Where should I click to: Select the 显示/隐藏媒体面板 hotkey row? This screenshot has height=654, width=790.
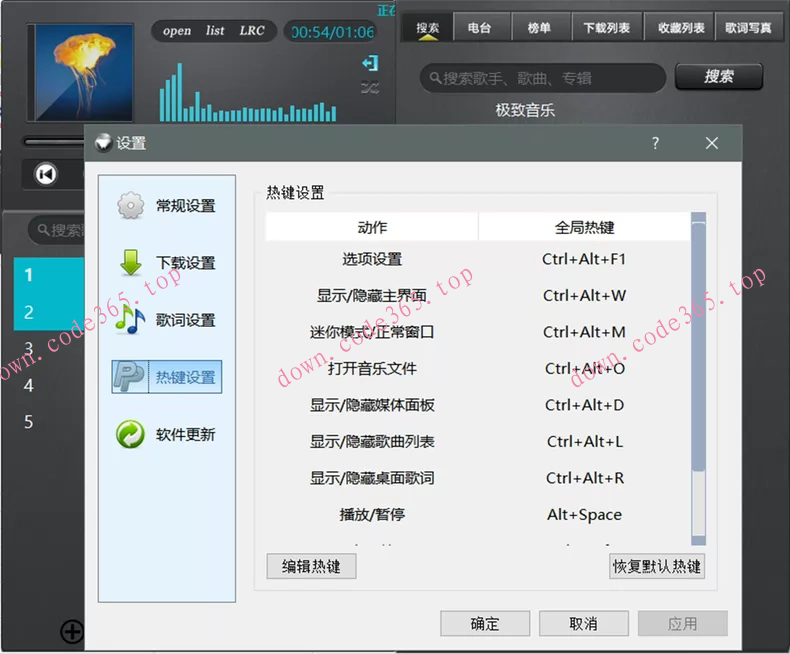coord(478,405)
